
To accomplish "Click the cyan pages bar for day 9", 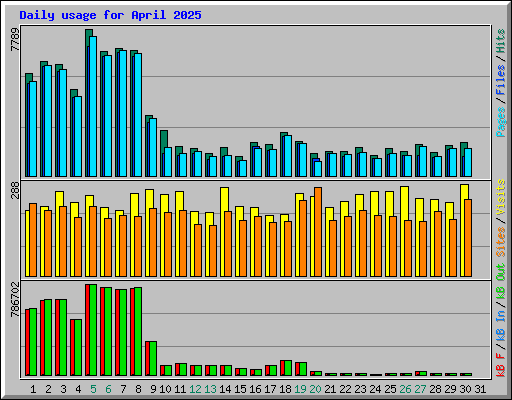I will [153, 147].
